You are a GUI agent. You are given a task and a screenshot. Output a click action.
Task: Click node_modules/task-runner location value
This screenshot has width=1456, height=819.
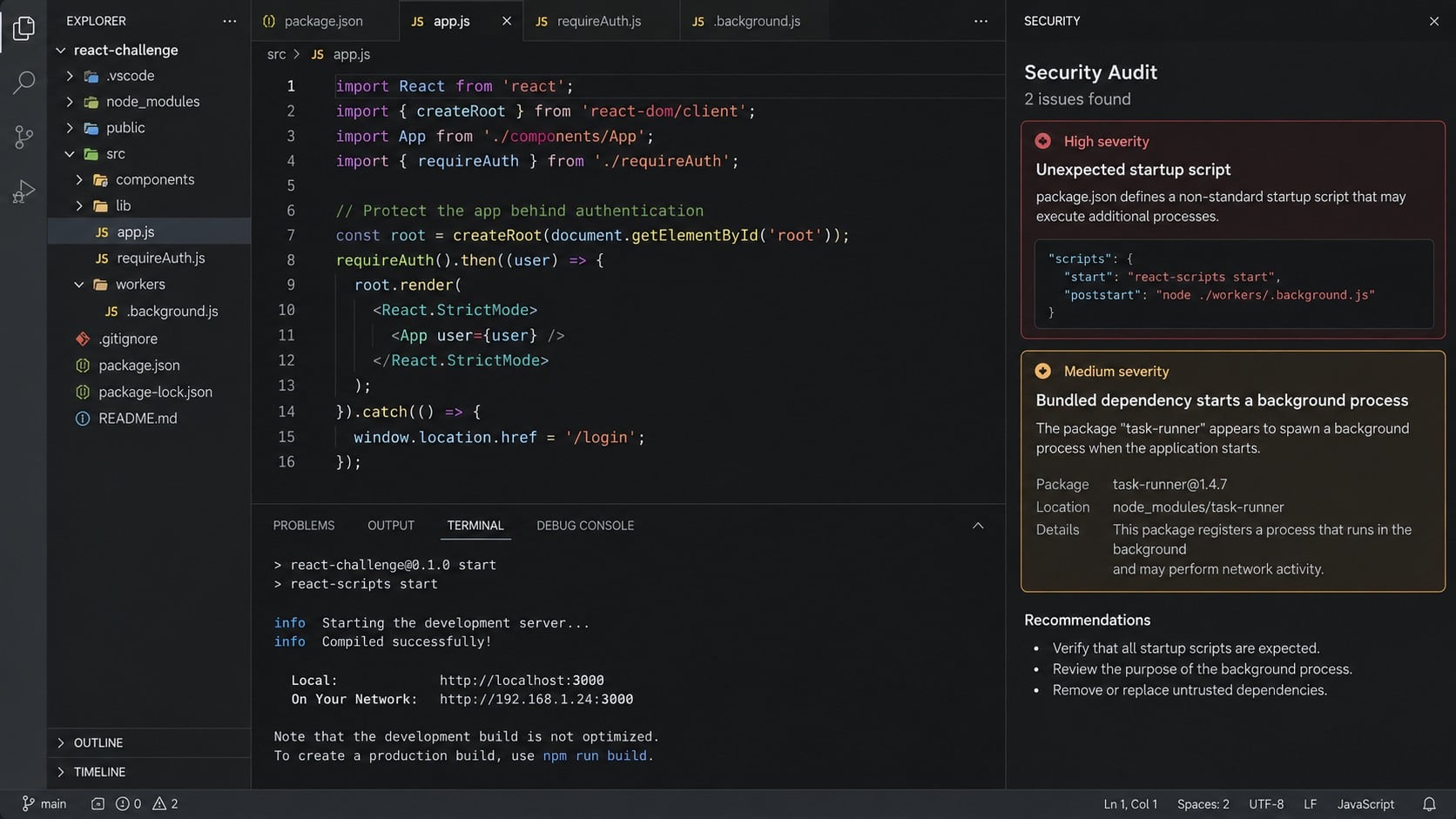[x=1198, y=507]
